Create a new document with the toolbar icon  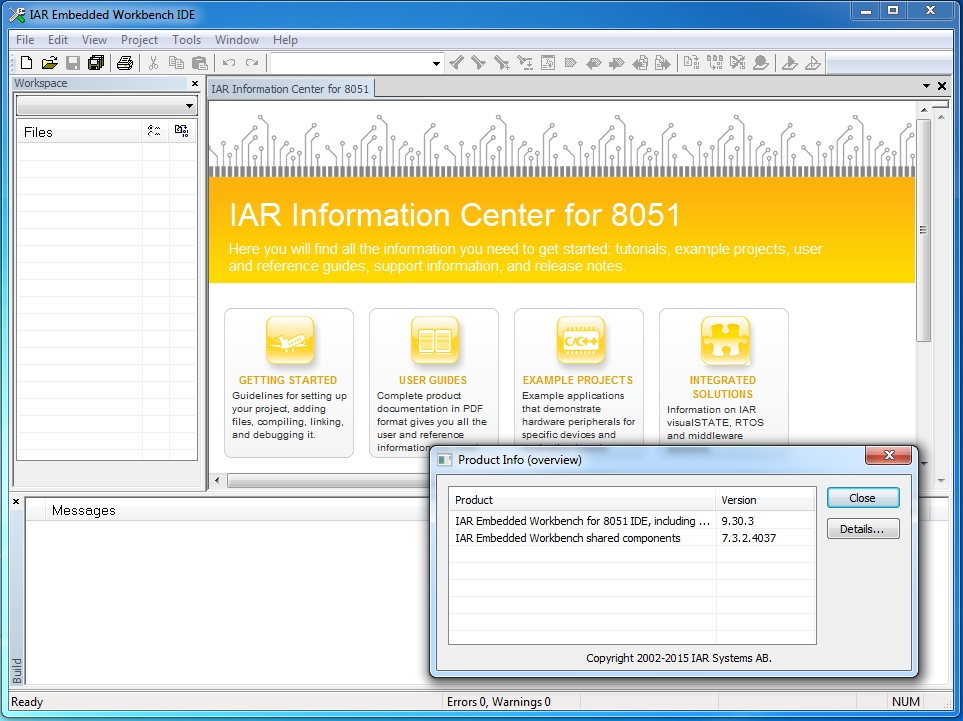(x=26, y=63)
